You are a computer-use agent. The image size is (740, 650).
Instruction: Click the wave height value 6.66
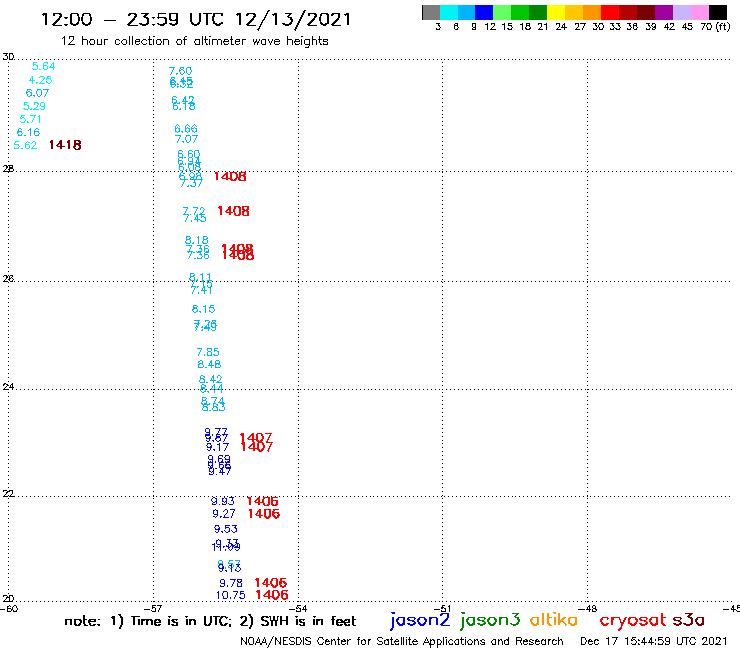(x=186, y=128)
